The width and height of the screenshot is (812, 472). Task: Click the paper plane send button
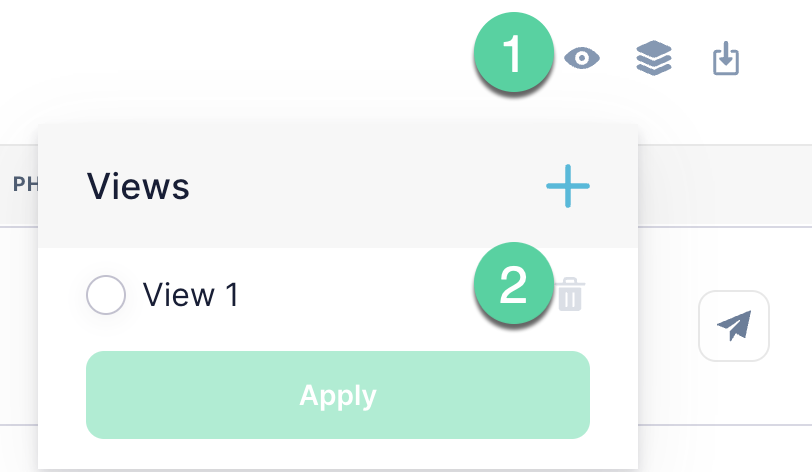pyautogui.click(x=734, y=325)
